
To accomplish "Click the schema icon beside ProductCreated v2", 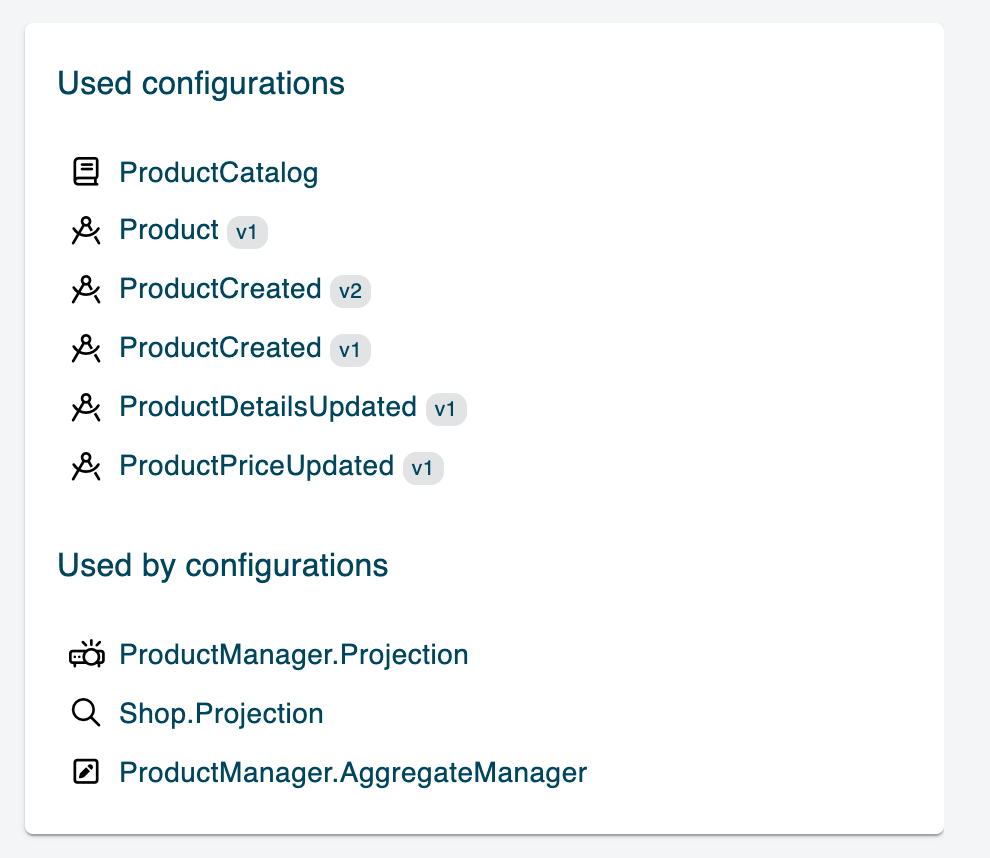I will tap(87, 290).
